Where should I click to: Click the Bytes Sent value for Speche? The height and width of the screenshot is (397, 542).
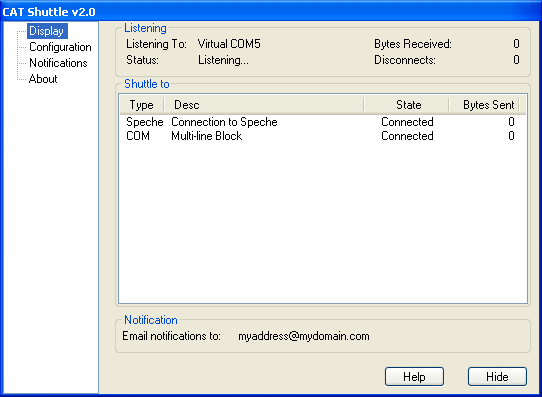[x=511, y=122]
